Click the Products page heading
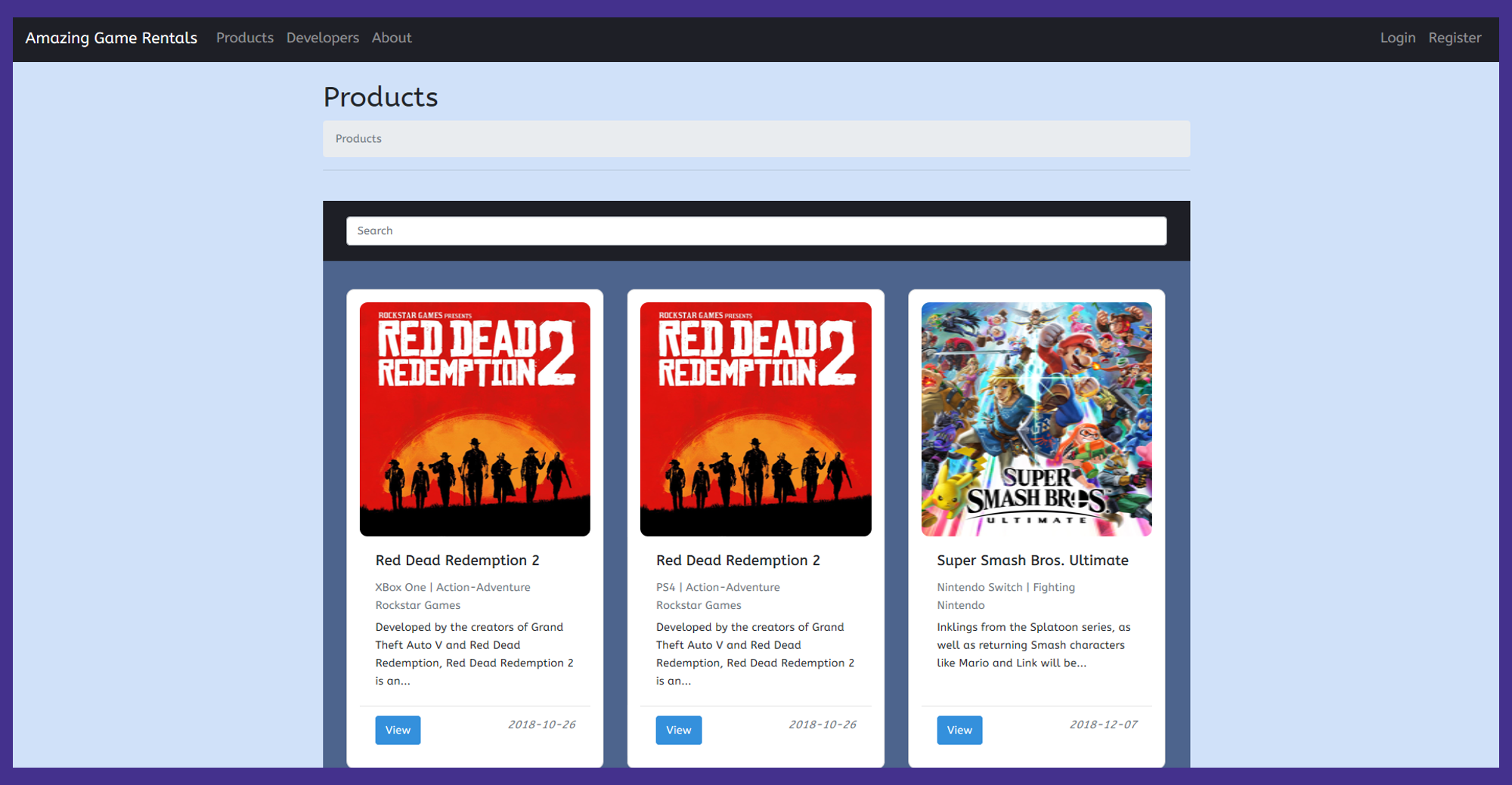The image size is (1512, 785). click(380, 97)
